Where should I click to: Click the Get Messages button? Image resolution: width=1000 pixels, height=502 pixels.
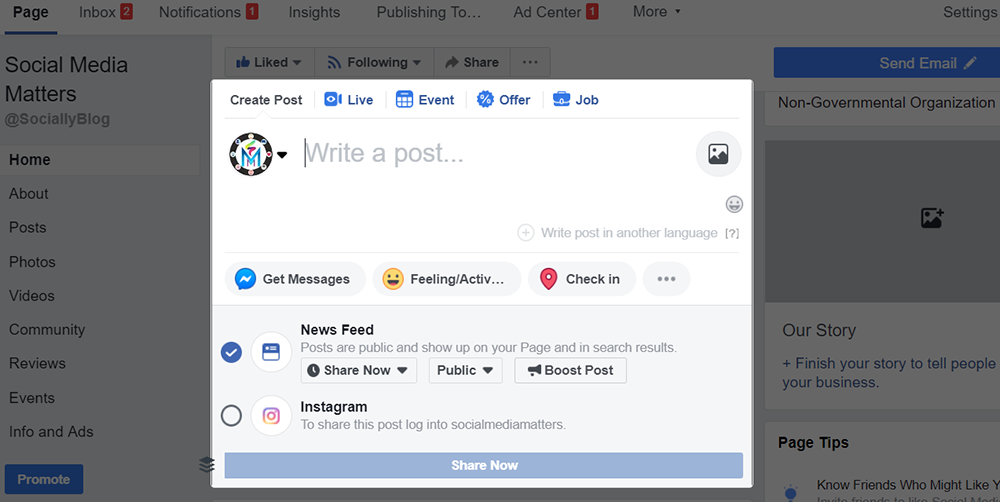click(x=295, y=279)
